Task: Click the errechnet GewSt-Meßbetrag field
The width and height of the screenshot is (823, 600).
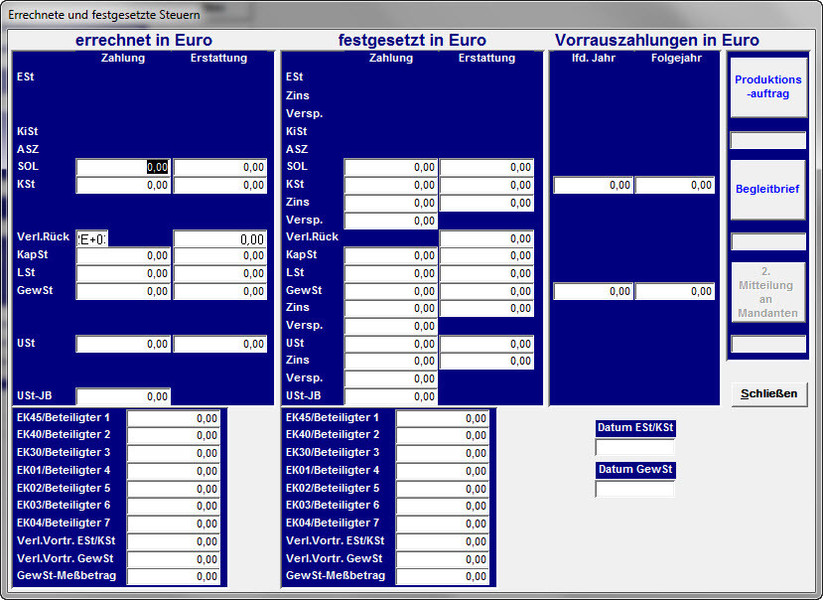Action: (174, 576)
